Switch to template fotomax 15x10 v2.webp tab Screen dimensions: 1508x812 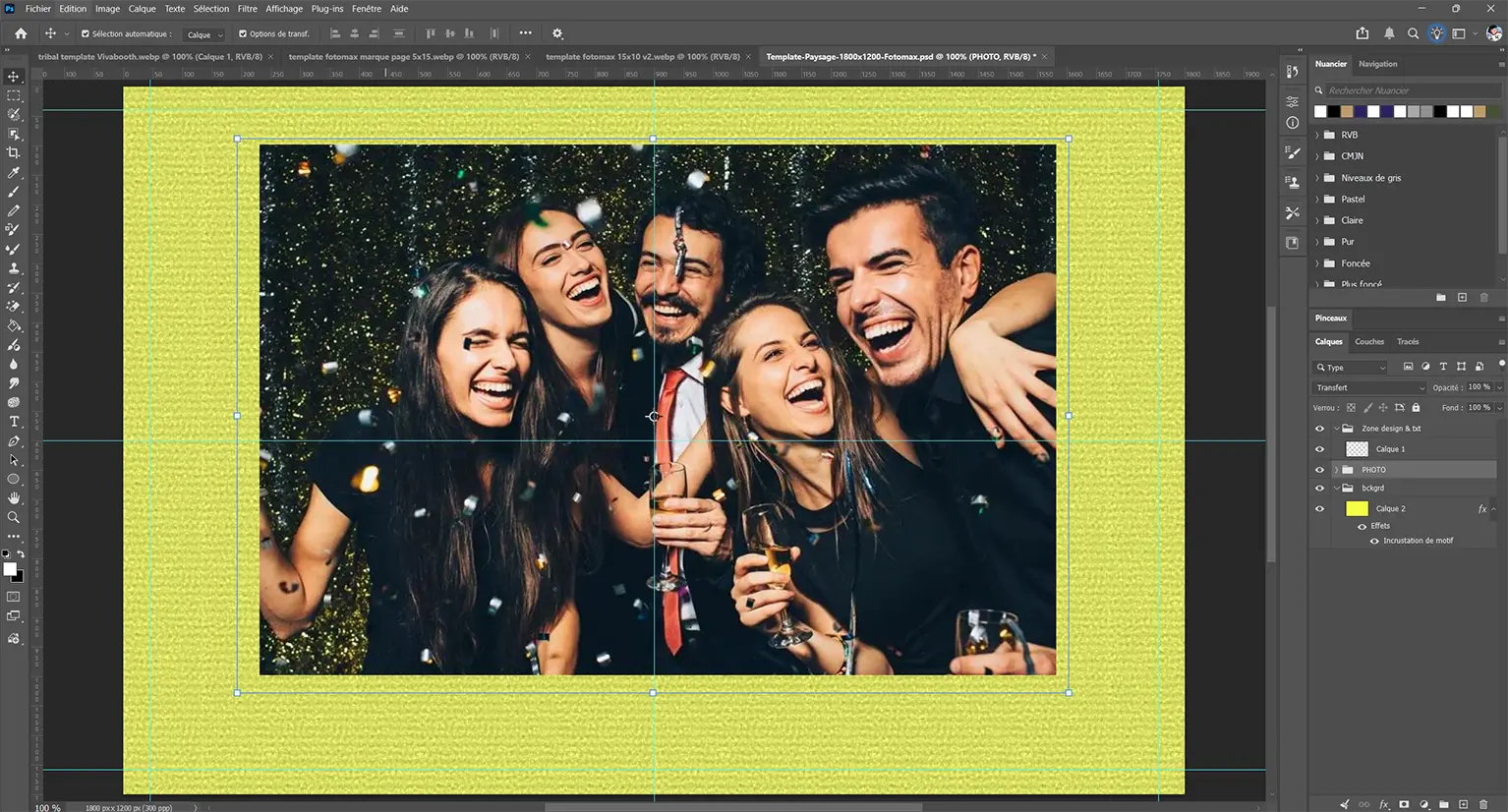643,57
